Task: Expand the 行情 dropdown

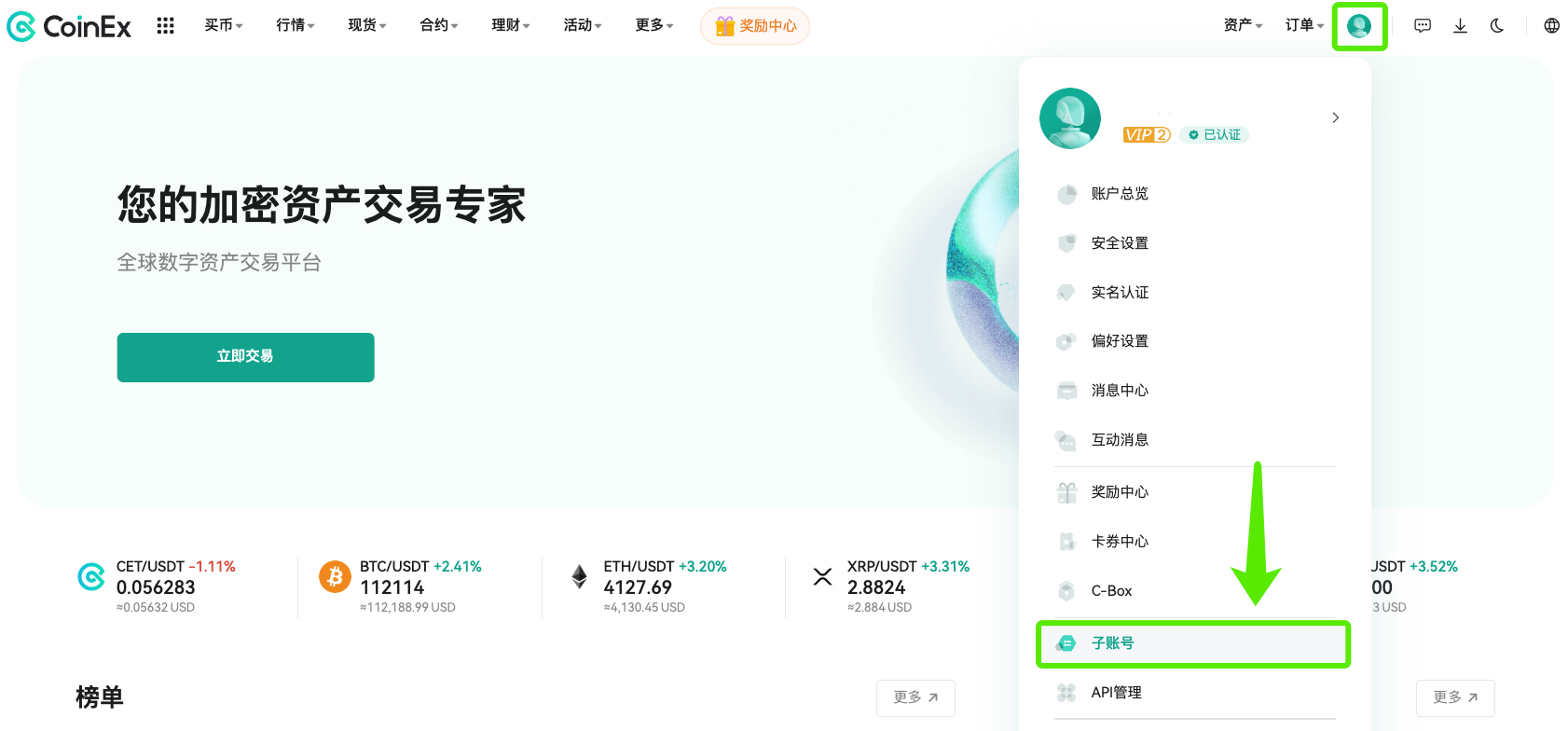Action: pos(296,25)
